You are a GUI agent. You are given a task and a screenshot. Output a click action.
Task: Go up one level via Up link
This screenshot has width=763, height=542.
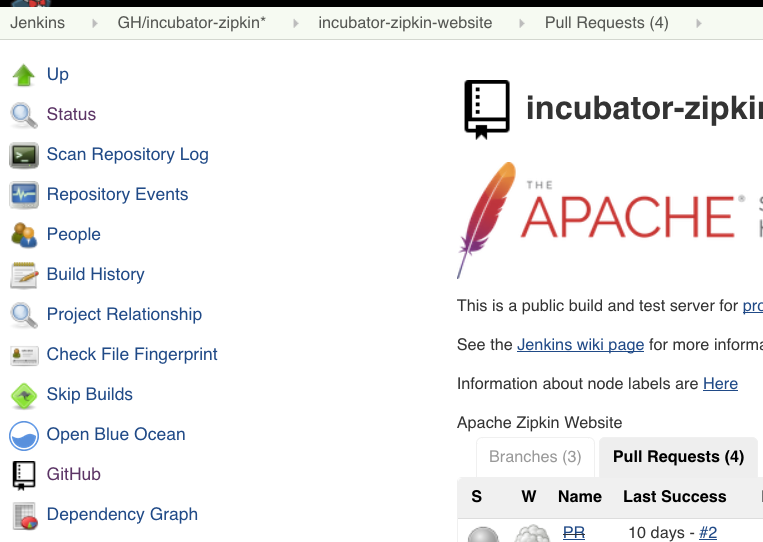coord(57,74)
